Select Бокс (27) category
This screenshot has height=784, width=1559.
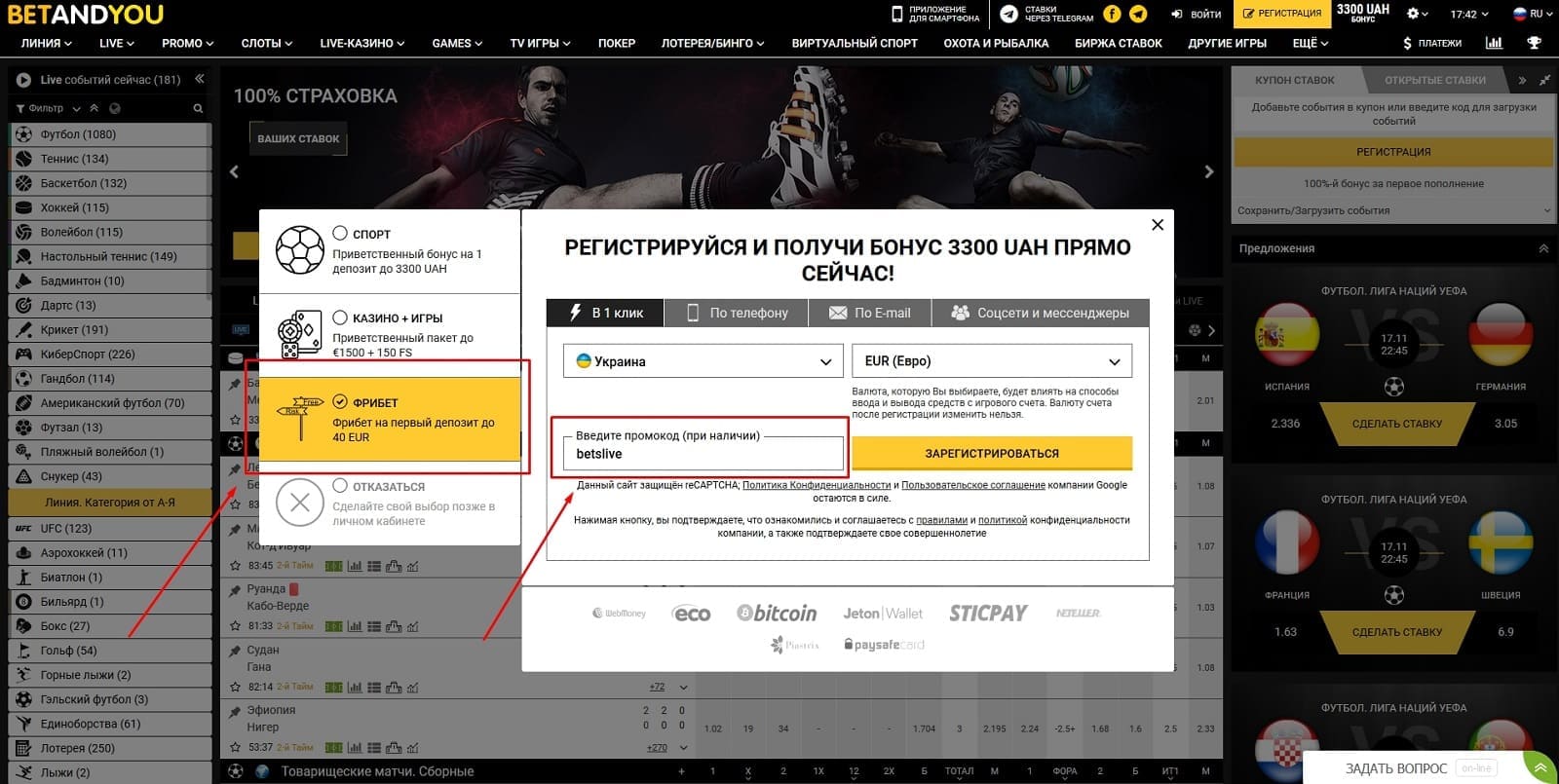(110, 626)
